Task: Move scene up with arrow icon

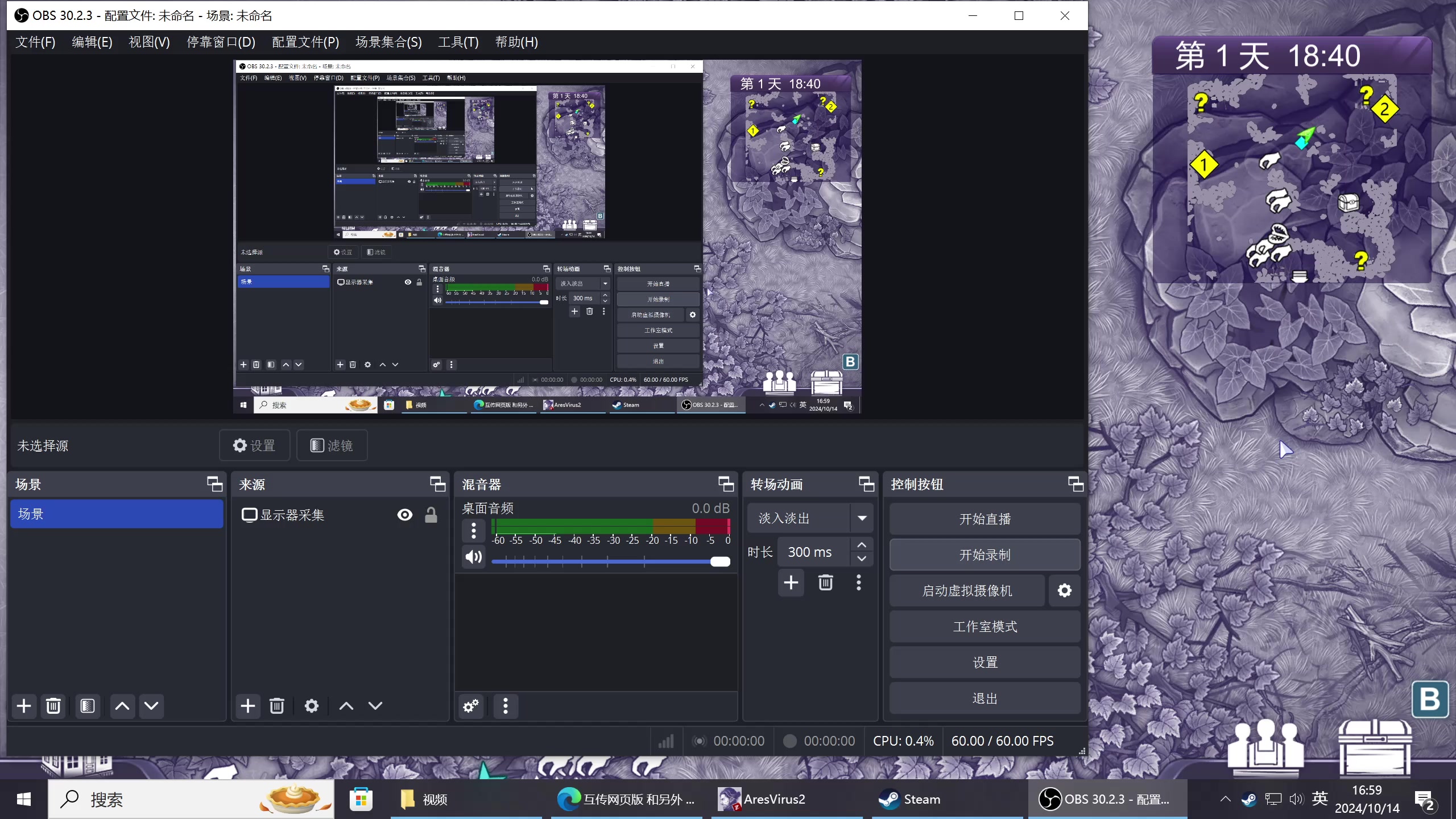Action: click(122, 706)
